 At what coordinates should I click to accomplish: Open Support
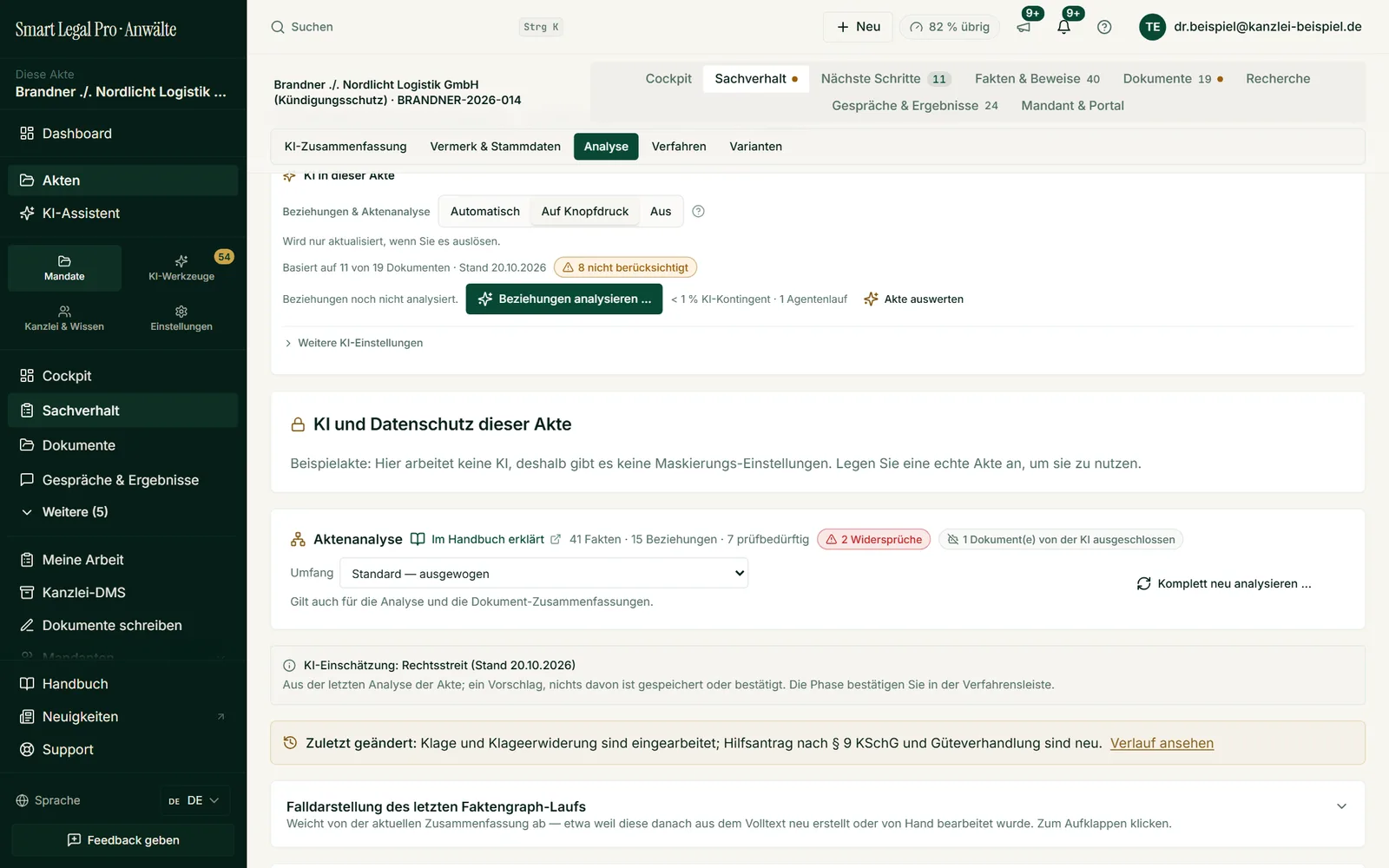(x=122, y=750)
